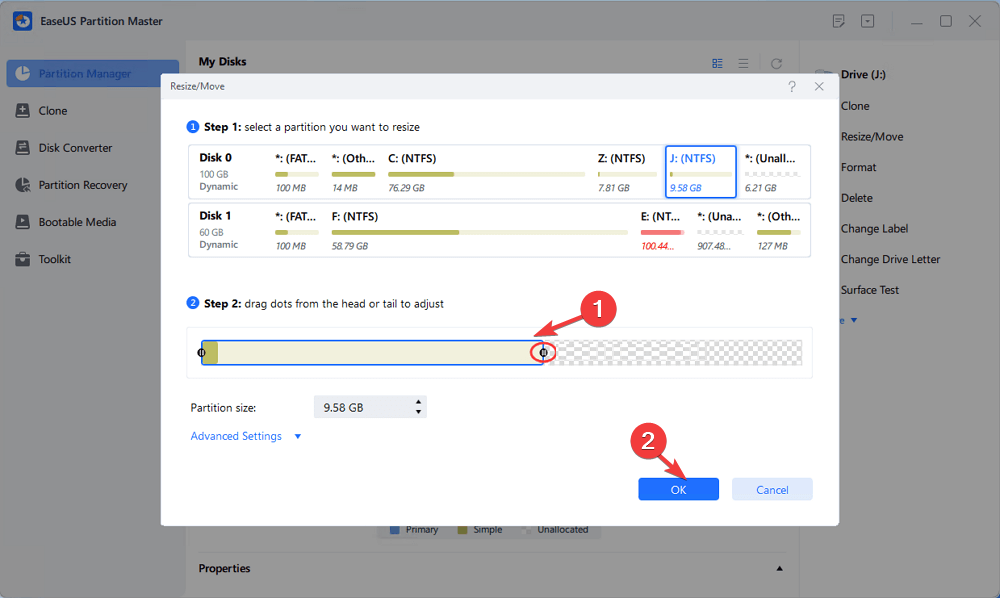Click the Unallocated legend swatch

[526, 530]
